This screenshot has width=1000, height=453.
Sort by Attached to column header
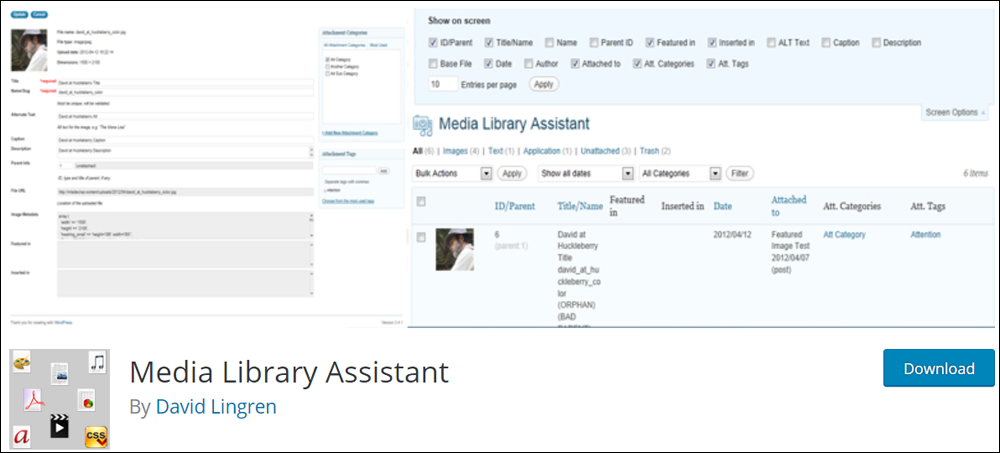(x=789, y=206)
